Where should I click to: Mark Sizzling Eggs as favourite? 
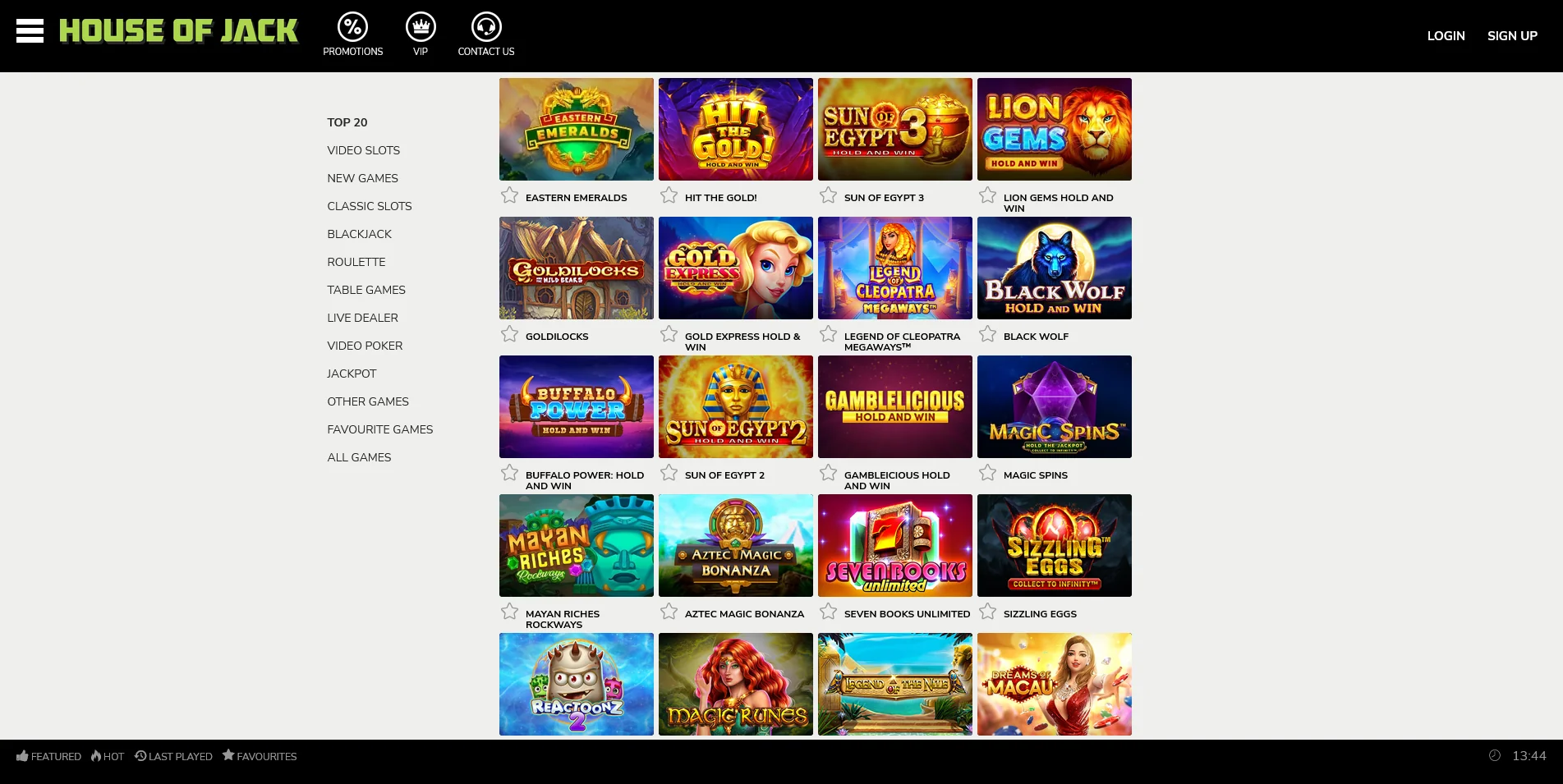(x=988, y=612)
